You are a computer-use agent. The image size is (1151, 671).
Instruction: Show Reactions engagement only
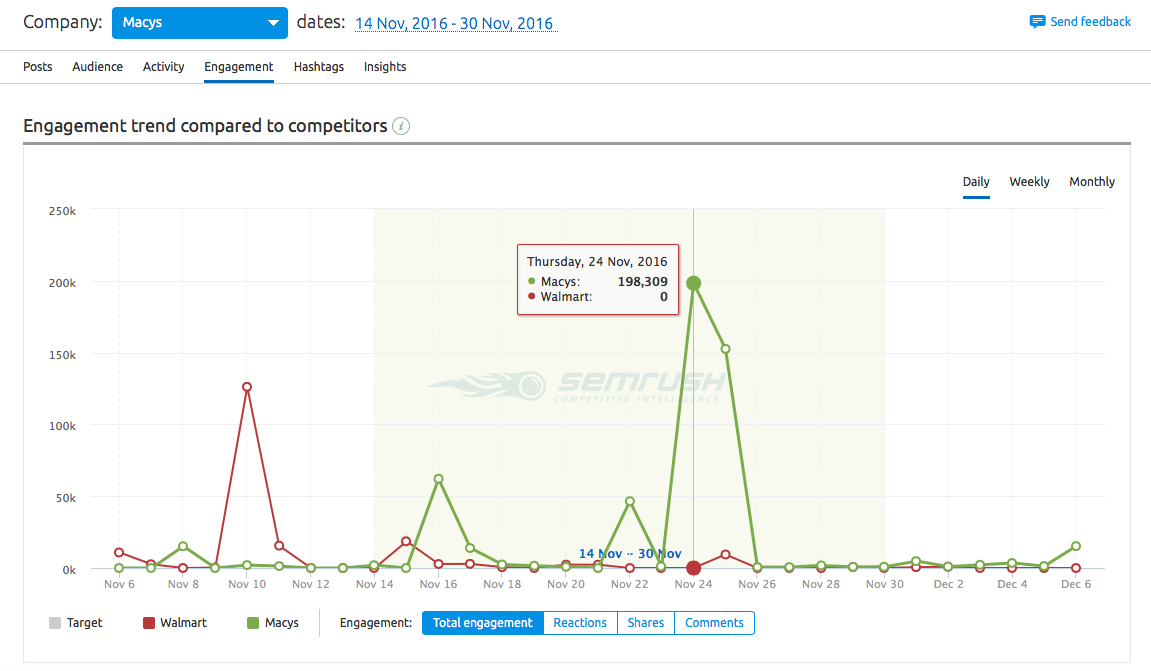(580, 623)
